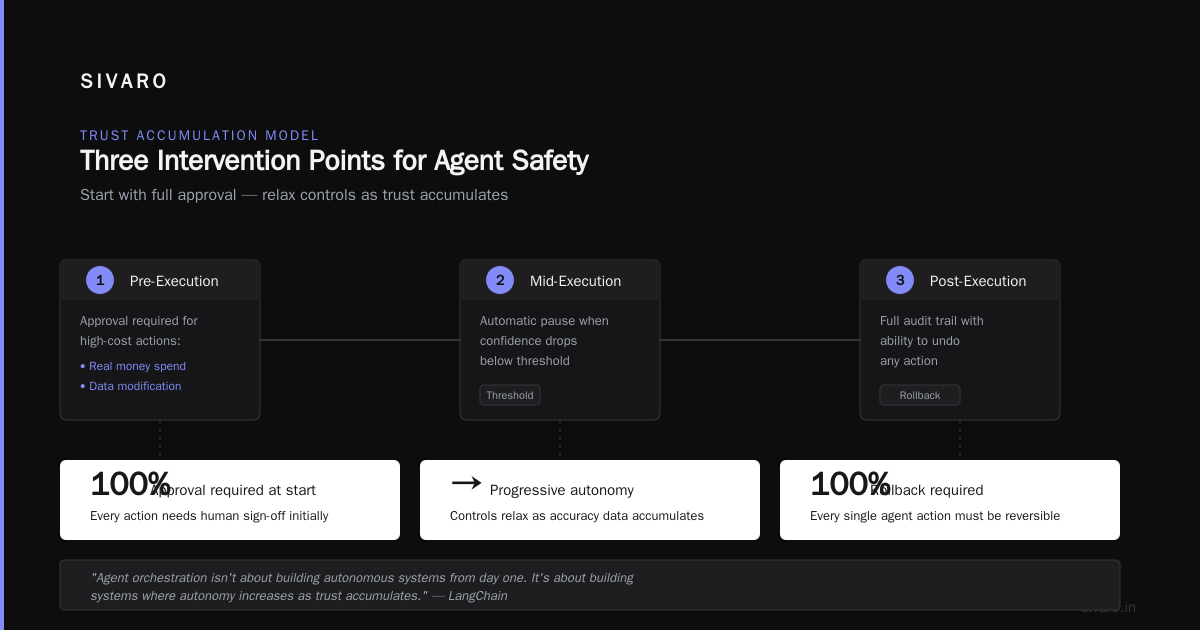The image size is (1200, 630).
Task: Select the SIVARO logo text
Action: click(124, 82)
